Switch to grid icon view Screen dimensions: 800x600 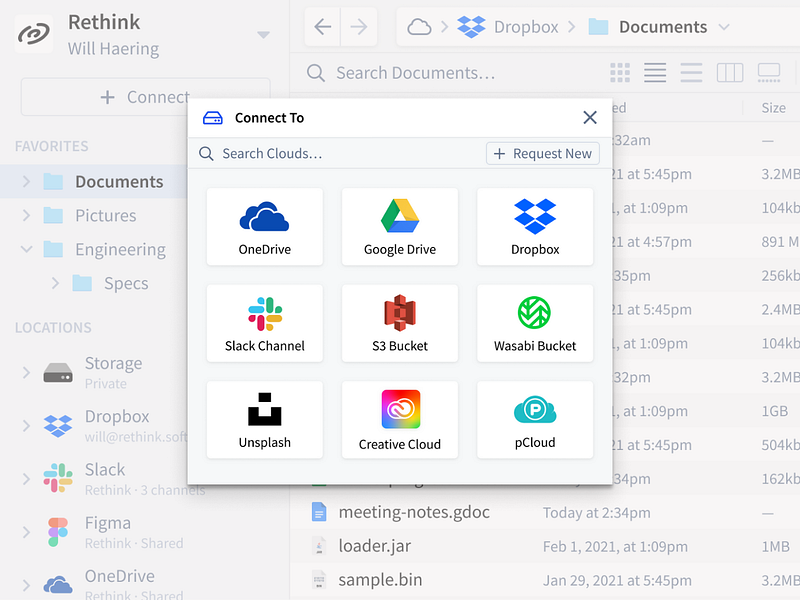[620, 73]
